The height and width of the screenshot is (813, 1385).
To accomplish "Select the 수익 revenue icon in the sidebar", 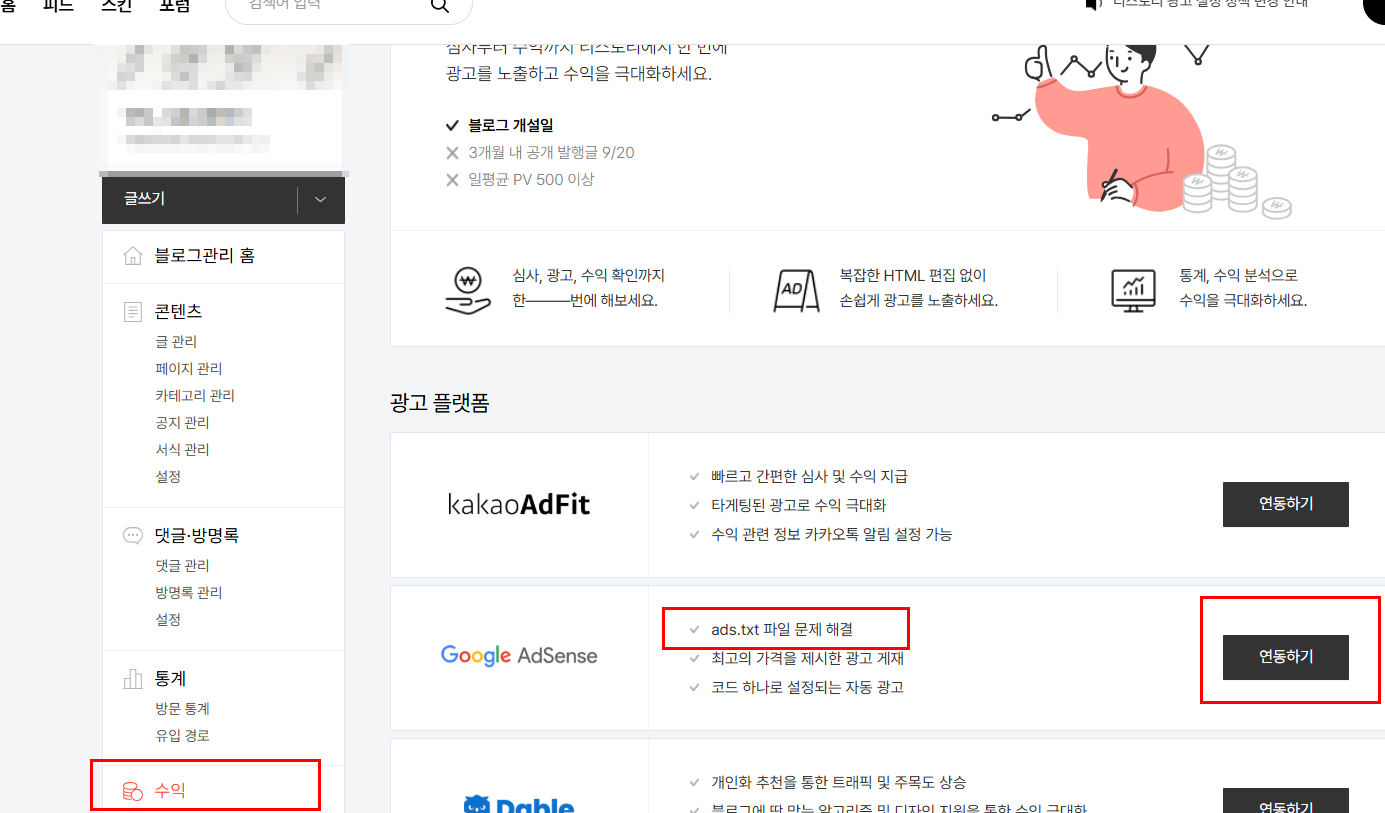I will click(x=132, y=789).
